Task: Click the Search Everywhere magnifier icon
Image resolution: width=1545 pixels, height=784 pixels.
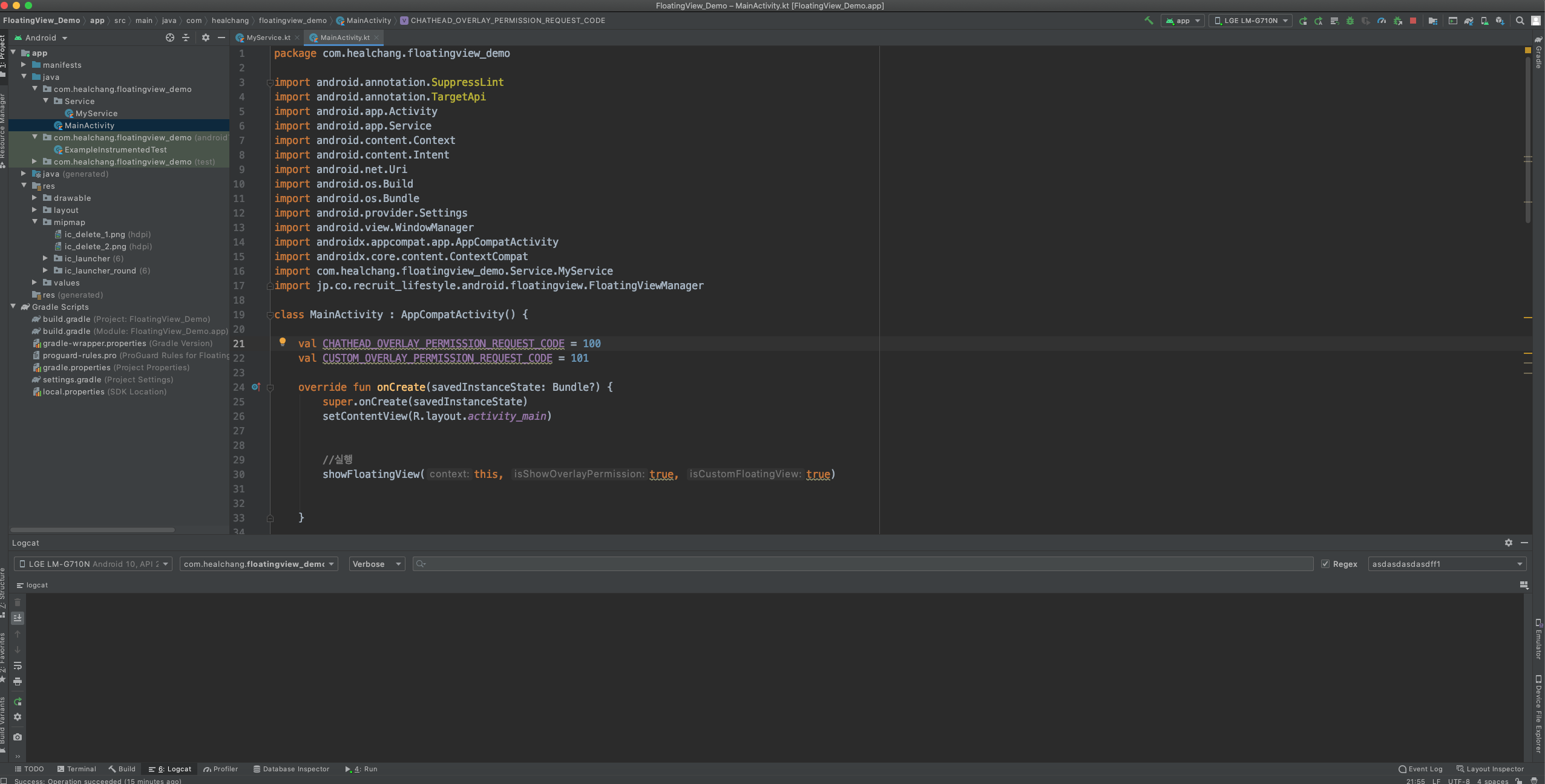Action: tap(1520, 21)
